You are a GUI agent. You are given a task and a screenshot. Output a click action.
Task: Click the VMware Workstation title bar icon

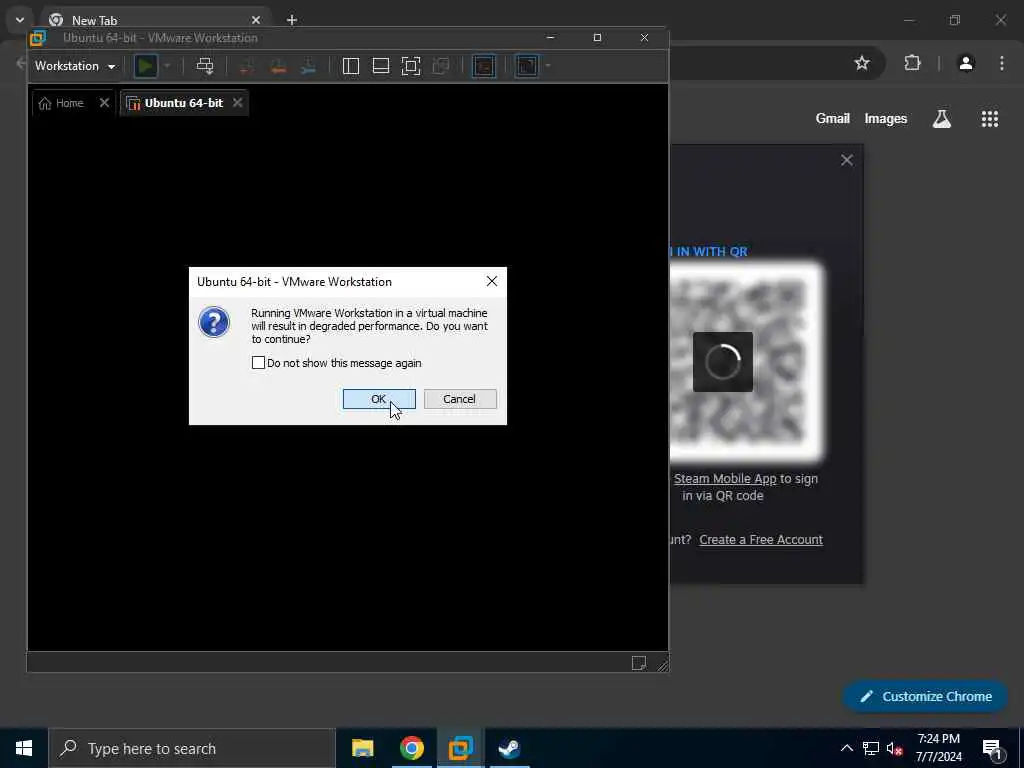click(x=38, y=39)
